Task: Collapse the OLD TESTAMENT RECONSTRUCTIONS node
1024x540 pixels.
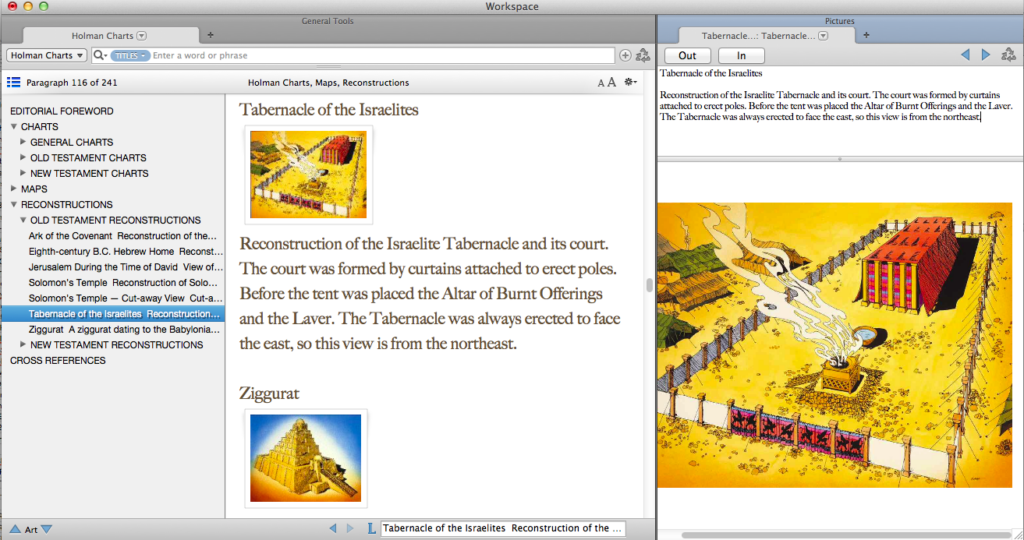Action: (x=24, y=220)
